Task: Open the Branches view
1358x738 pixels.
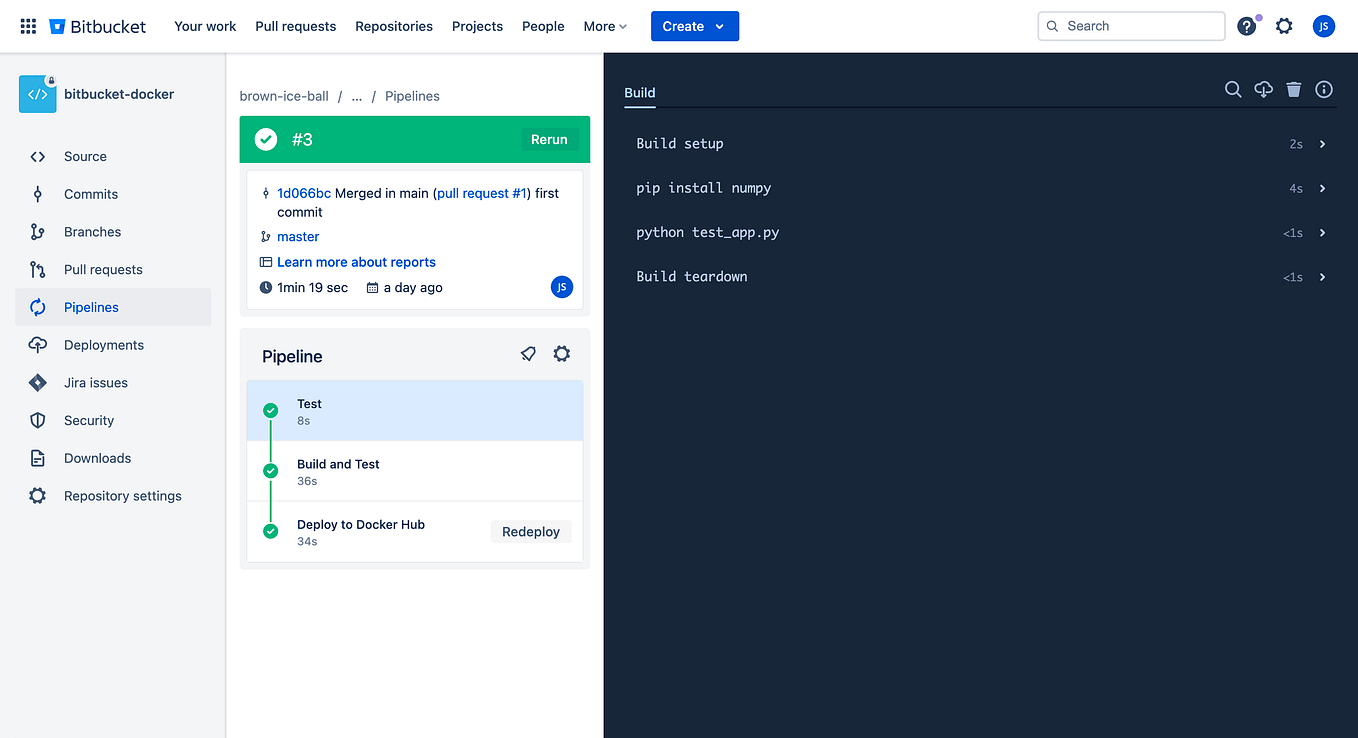Action: pyautogui.click(x=90, y=231)
